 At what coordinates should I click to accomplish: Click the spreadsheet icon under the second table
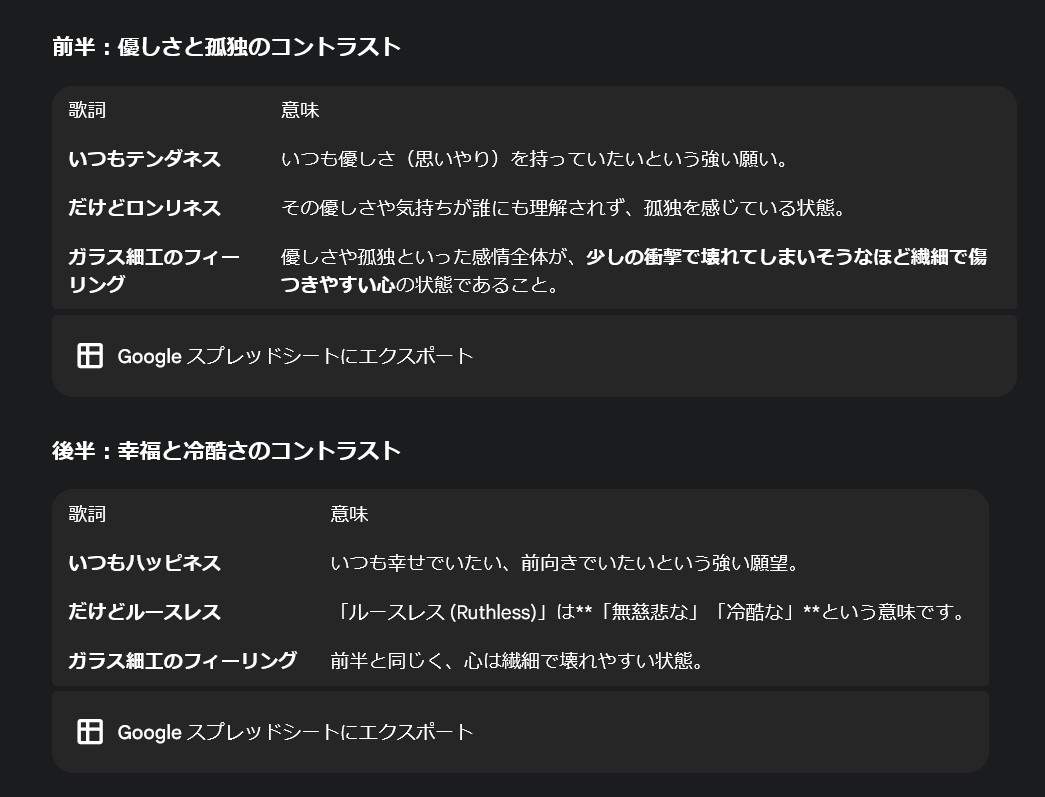click(x=90, y=732)
